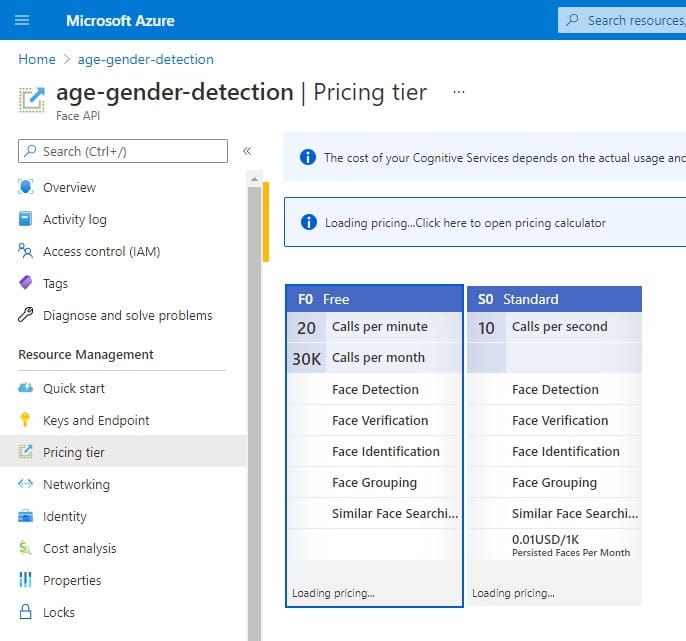Image resolution: width=686 pixels, height=641 pixels.
Task: Click '10 Calls per second' row
Action: [x=554, y=327]
